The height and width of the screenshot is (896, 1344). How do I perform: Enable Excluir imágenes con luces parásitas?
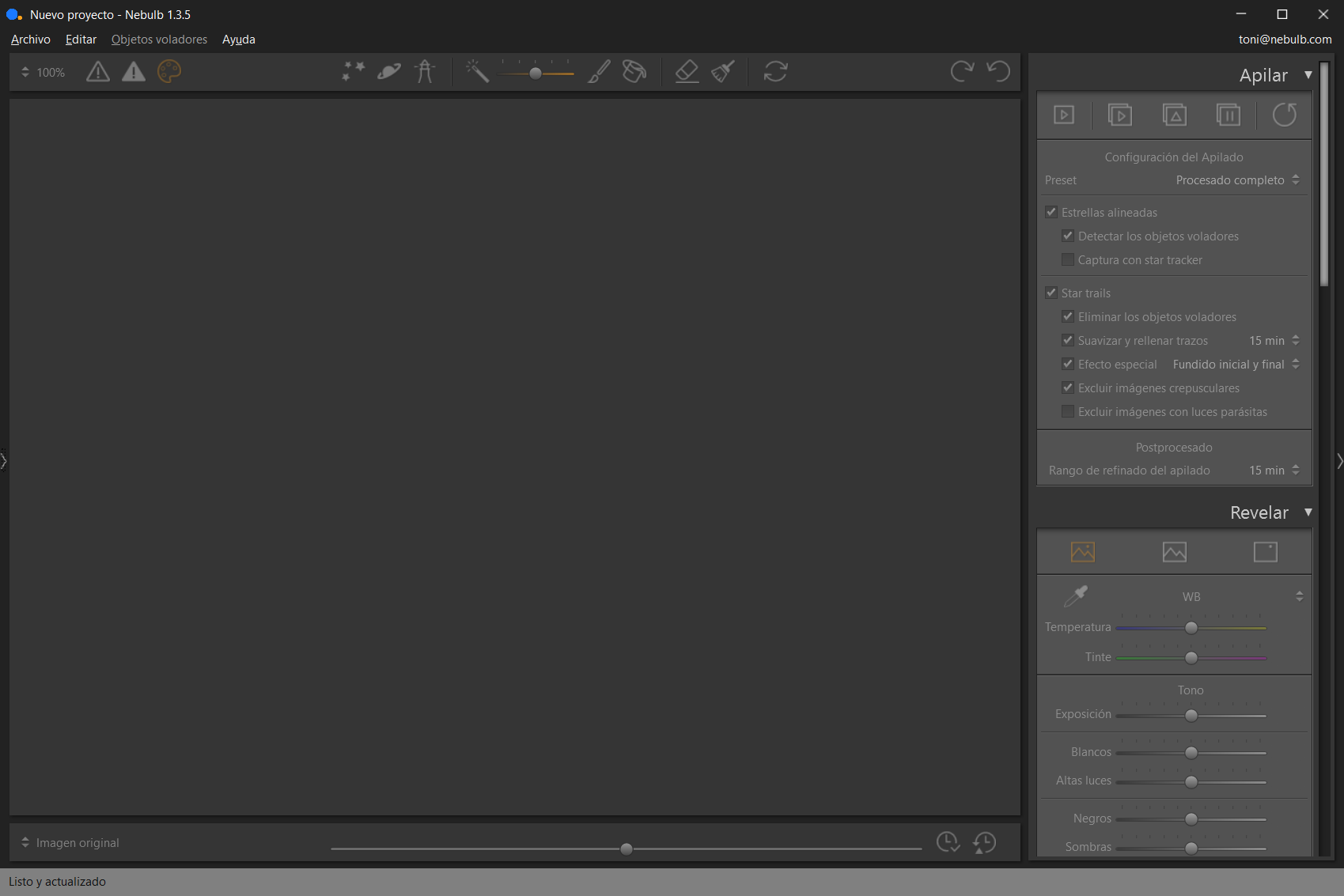click(1068, 411)
